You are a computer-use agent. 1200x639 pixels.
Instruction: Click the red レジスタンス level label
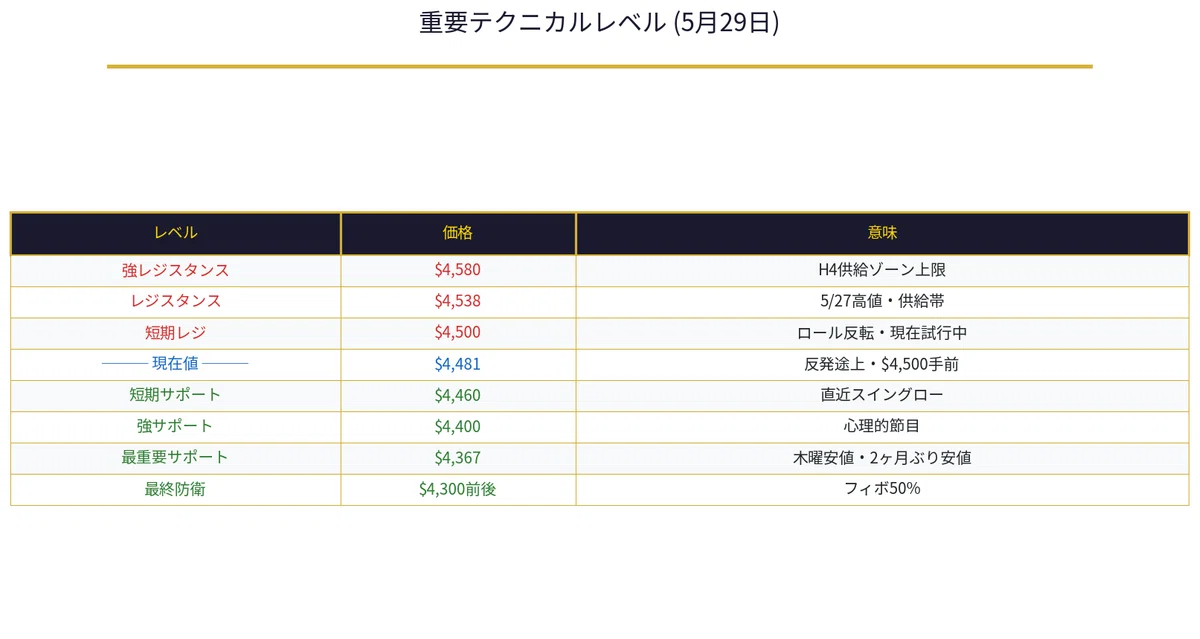click(x=175, y=301)
